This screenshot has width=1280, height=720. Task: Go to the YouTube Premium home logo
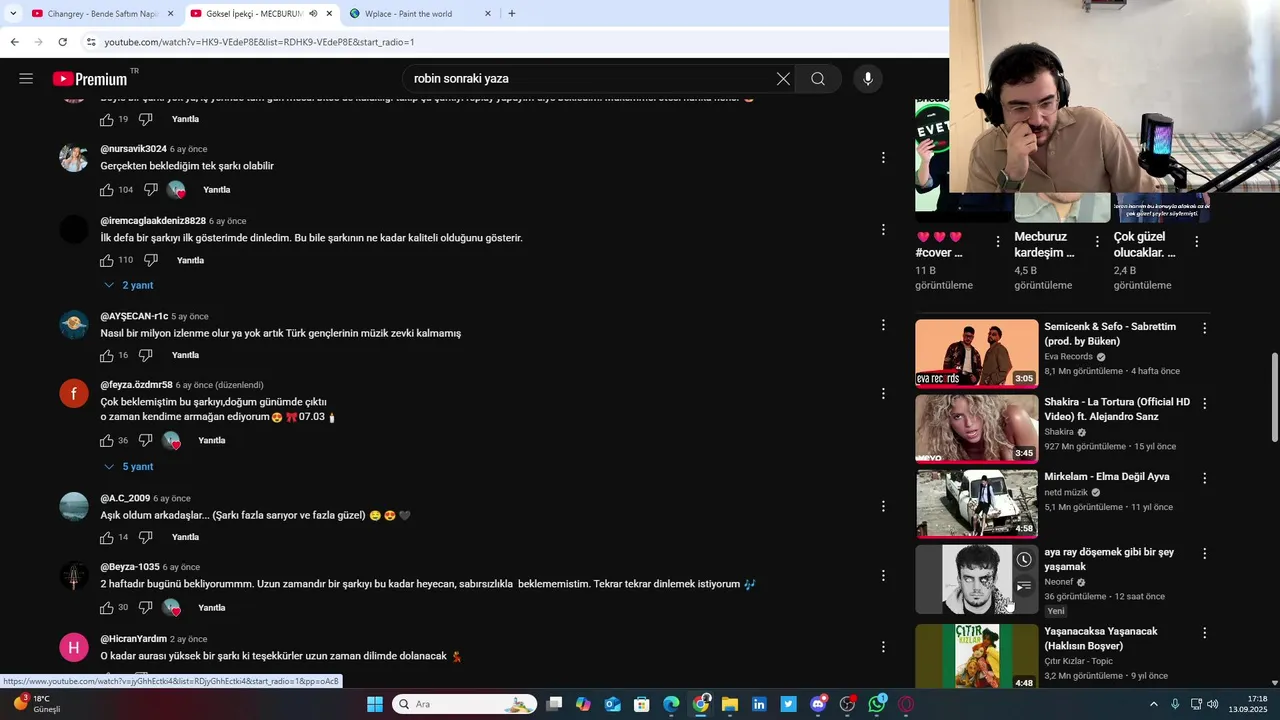[90, 79]
